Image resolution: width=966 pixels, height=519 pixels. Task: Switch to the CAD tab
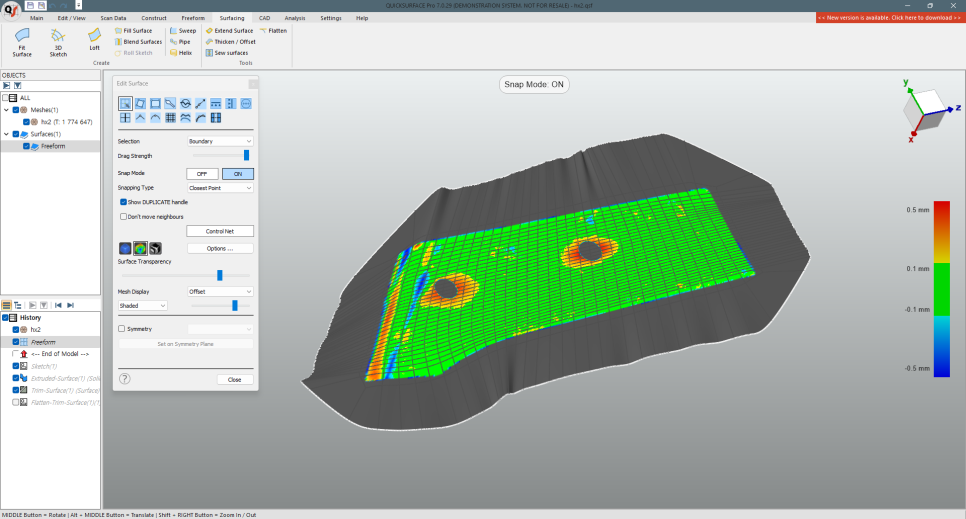coord(264,18)
